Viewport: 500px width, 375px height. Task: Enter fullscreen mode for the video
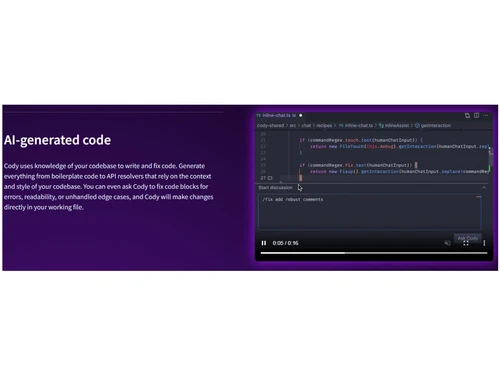466,243
